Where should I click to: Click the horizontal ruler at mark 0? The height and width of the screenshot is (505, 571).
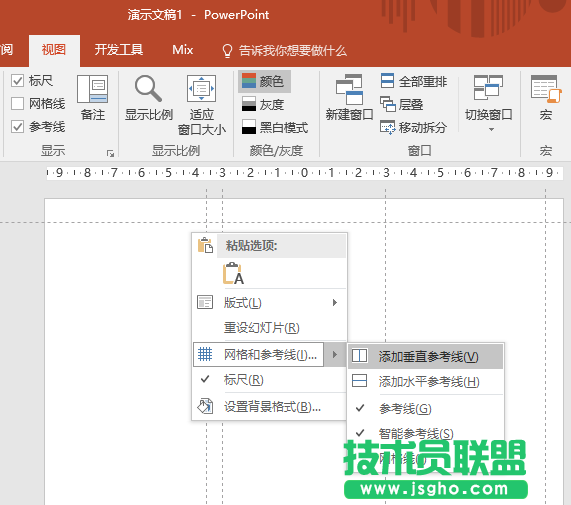[x=304, y=173]
